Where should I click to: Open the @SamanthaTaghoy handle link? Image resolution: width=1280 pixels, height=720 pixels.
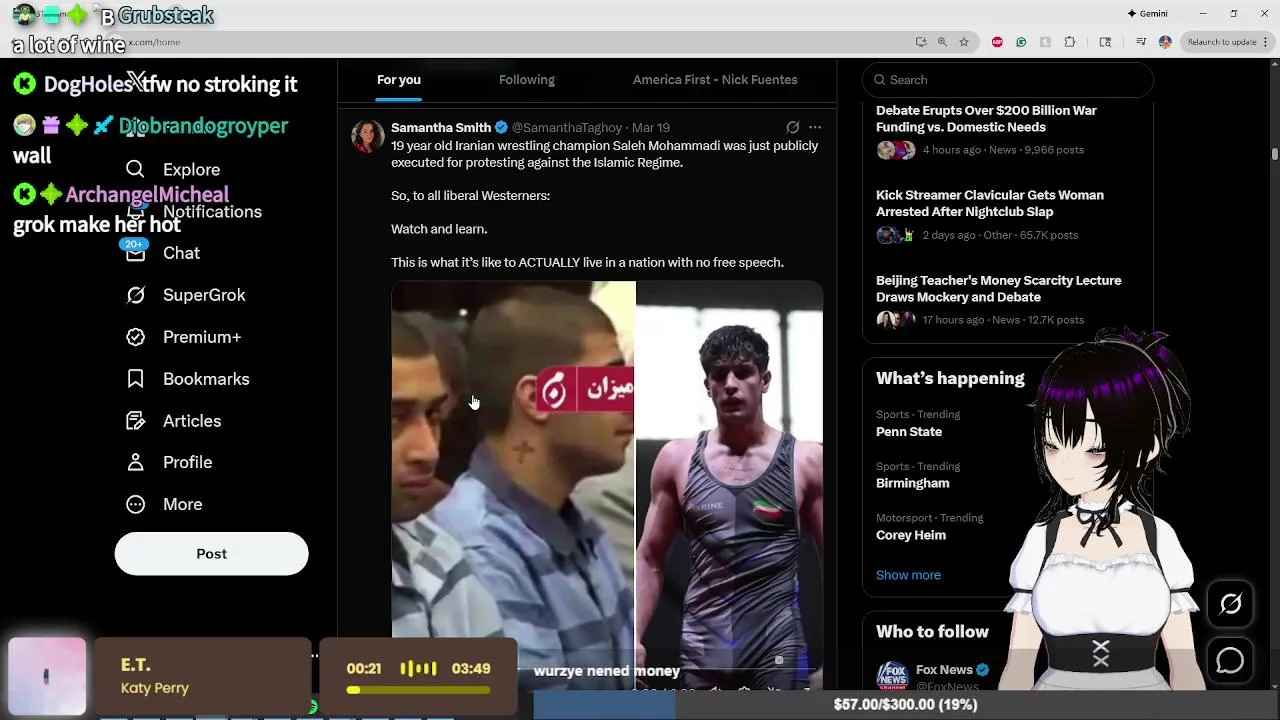tap(567, 127)
